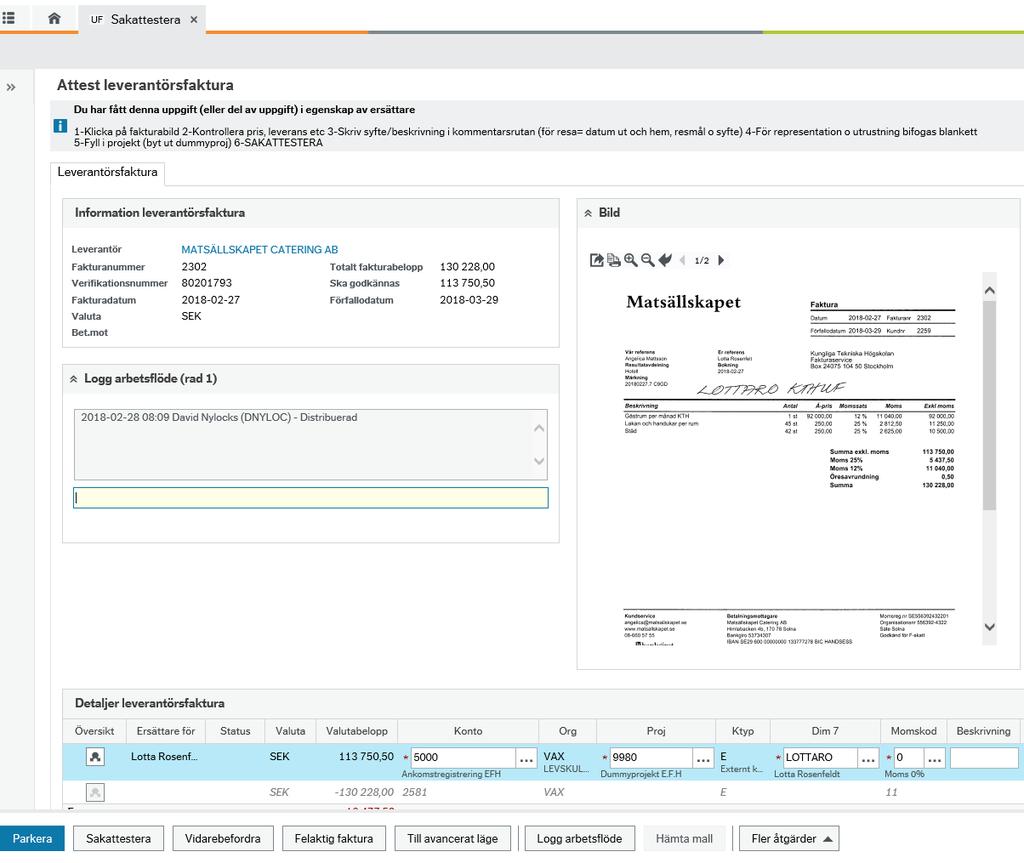1024x863 pixels.
Task: Expand the collapsed left sidebar
Action: 11,87
